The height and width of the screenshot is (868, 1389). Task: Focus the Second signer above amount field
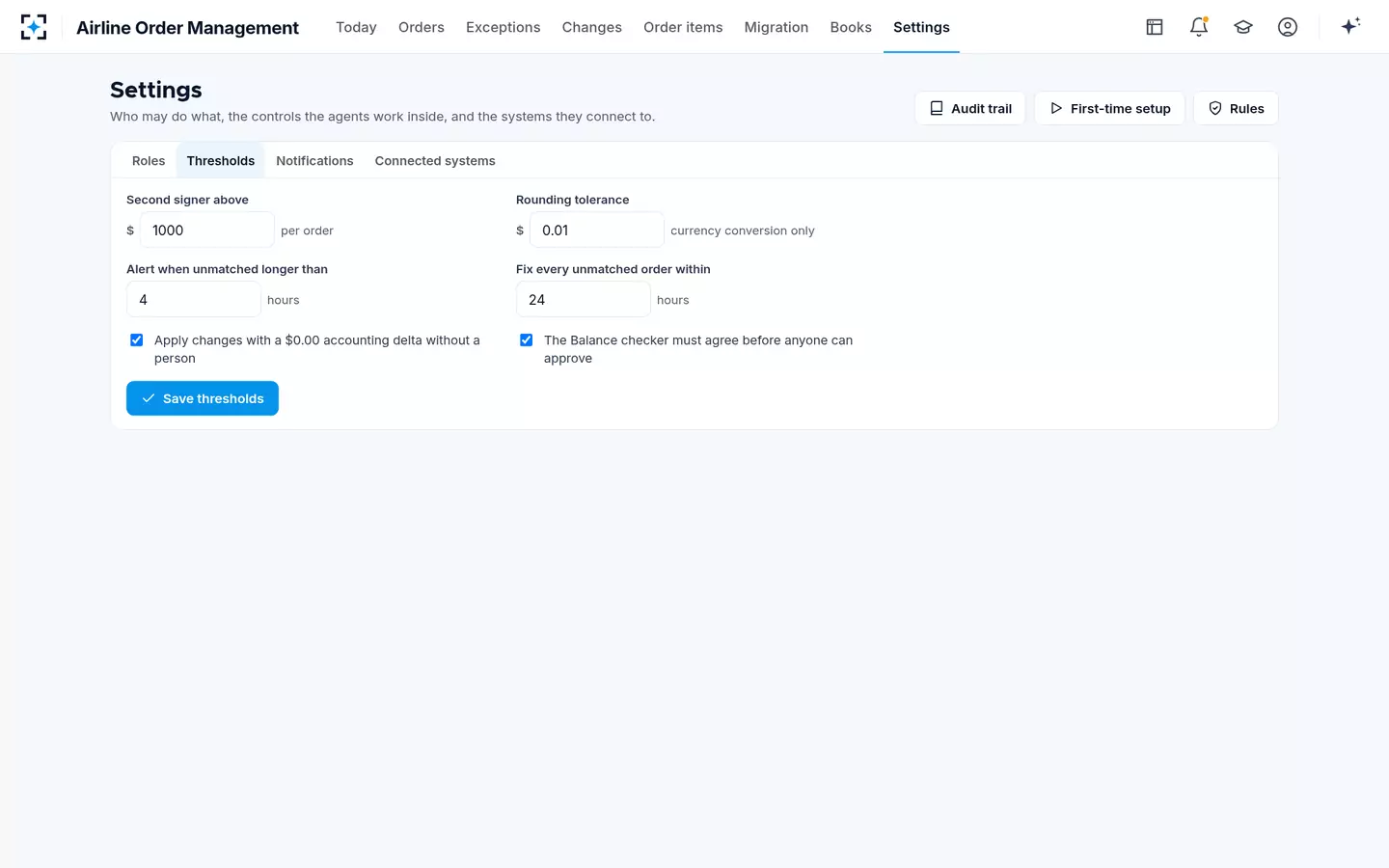point(207,231)
